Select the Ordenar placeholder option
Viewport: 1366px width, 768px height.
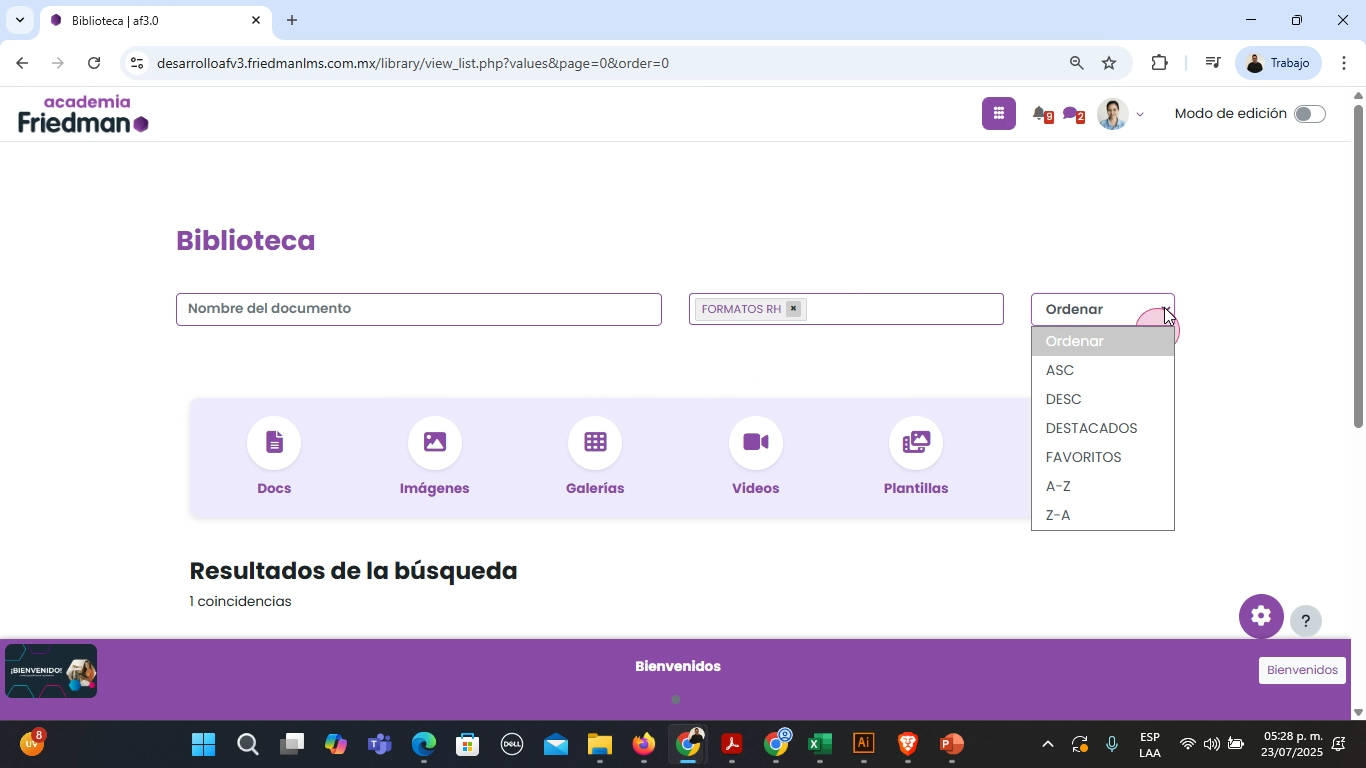1103,341
